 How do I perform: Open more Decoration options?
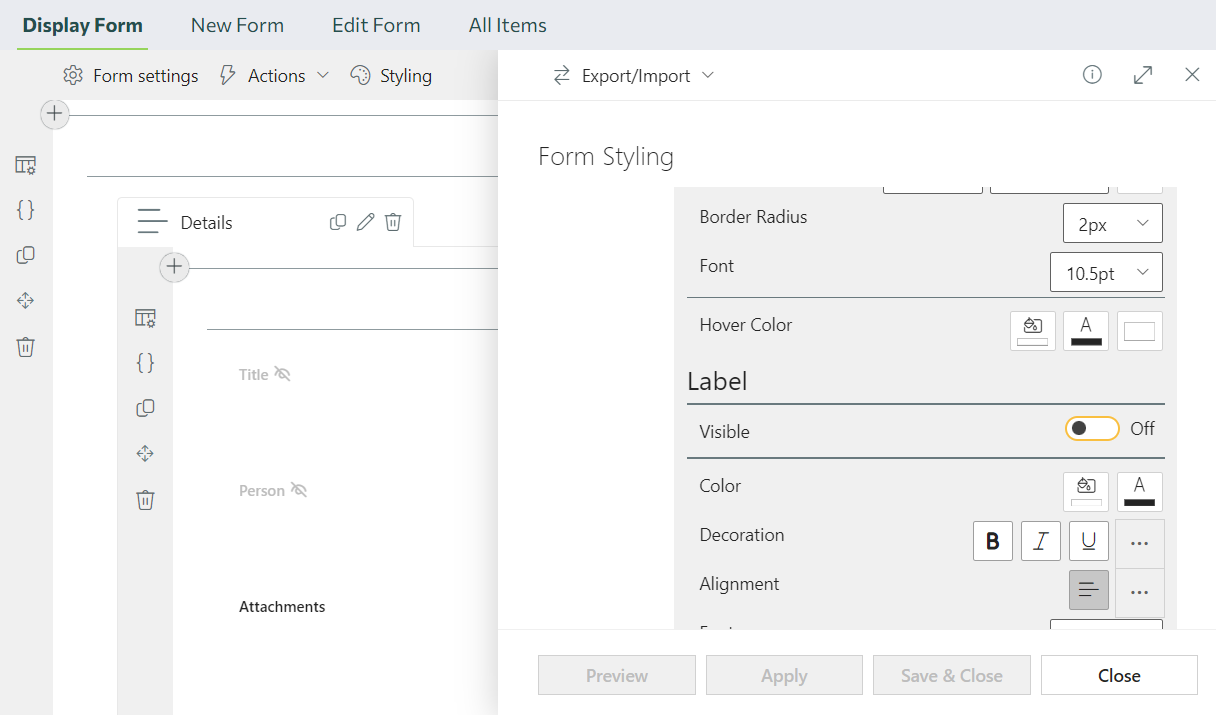point(1139,543)
